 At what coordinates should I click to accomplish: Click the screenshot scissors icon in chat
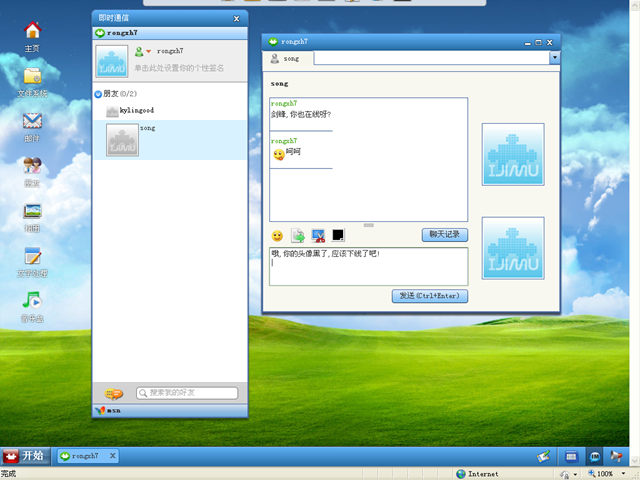pyautogui.click(x=318, y=236)
